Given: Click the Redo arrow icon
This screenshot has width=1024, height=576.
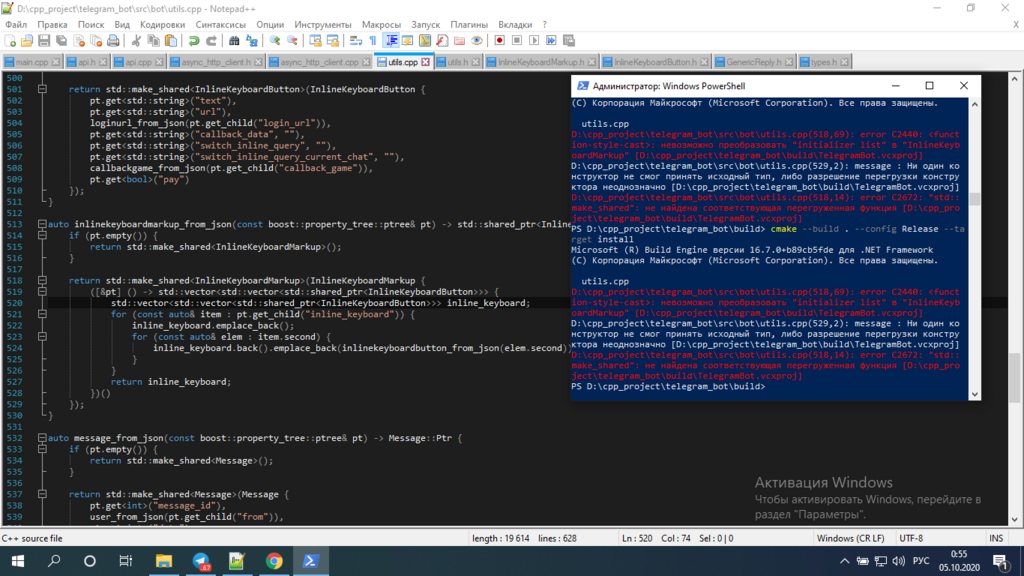Looking at the screenshot, I should coord(211,40).
